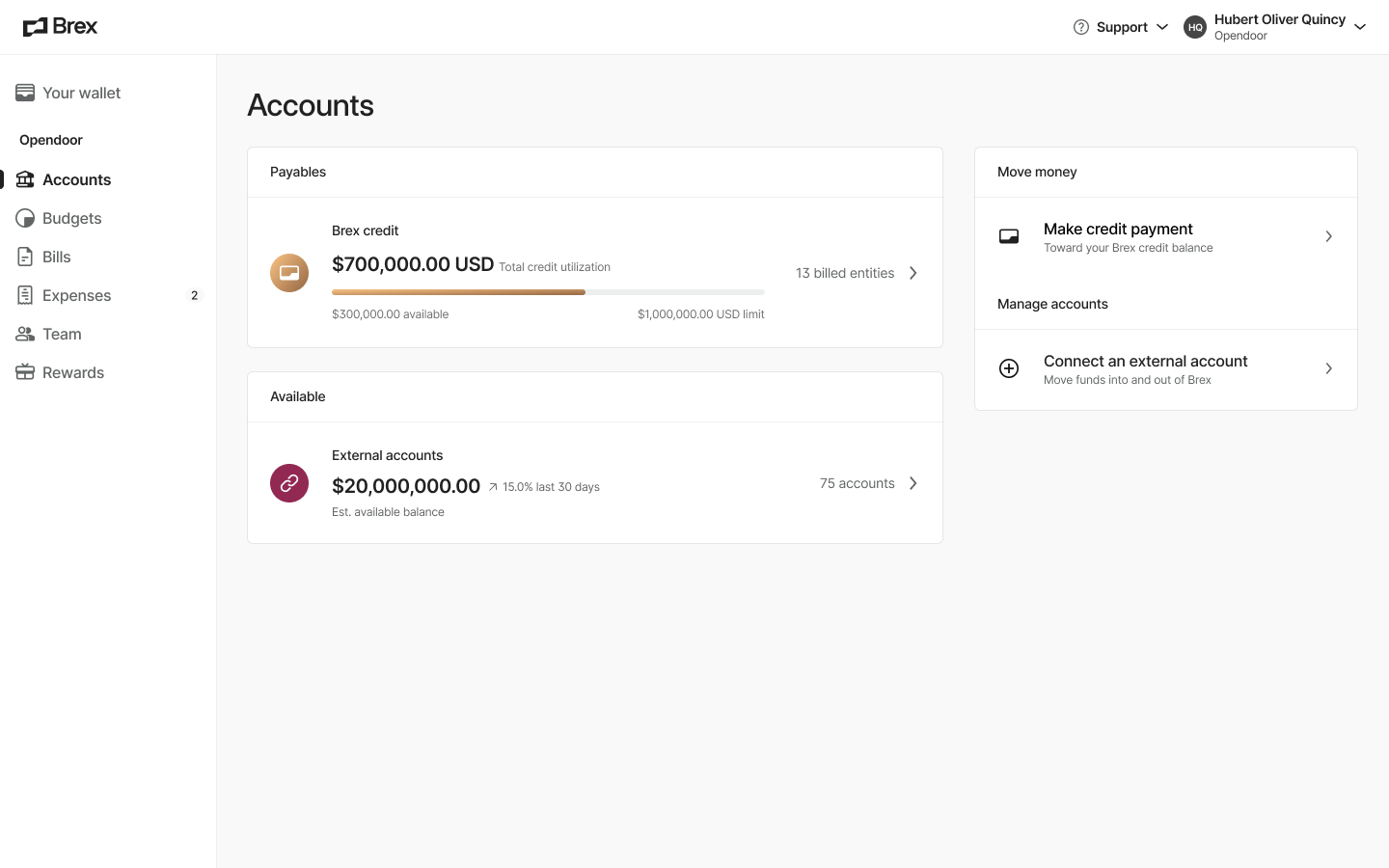Open the Budgets section

[71, 218]
